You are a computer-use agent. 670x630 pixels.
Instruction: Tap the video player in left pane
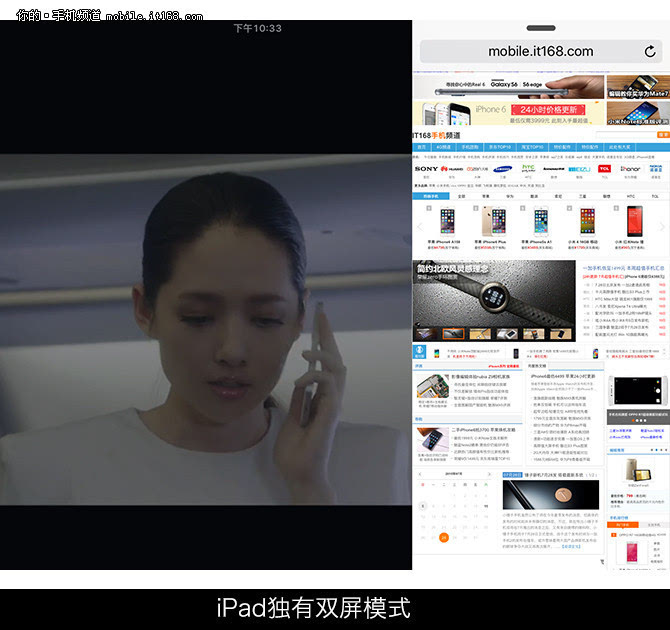[x=206, y=330]
